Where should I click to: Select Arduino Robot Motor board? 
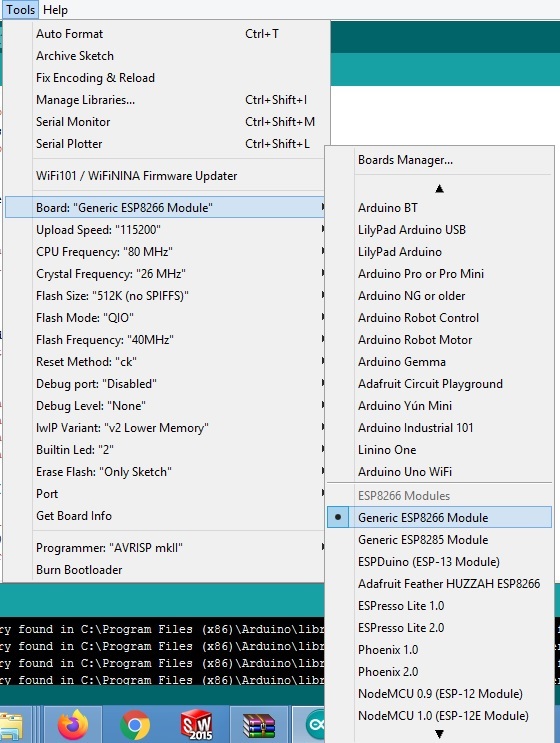[439, 340]
